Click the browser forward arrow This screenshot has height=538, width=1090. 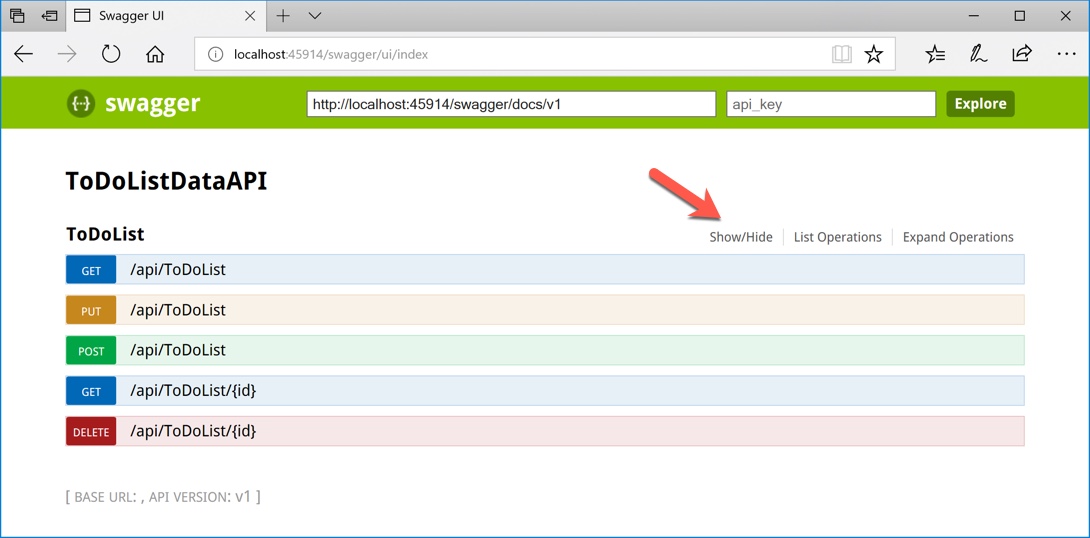[67, 54]
